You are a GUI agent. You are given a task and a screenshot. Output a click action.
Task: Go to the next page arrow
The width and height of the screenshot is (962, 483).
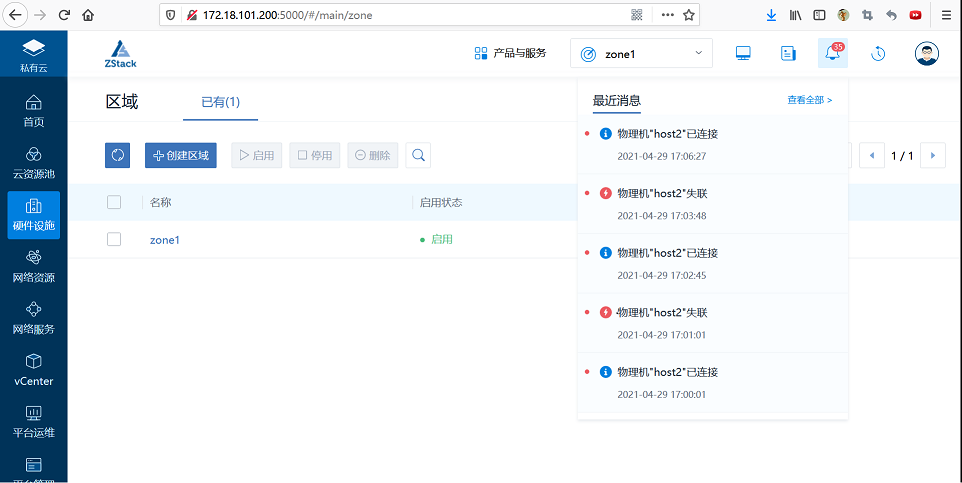coord(933,155)
